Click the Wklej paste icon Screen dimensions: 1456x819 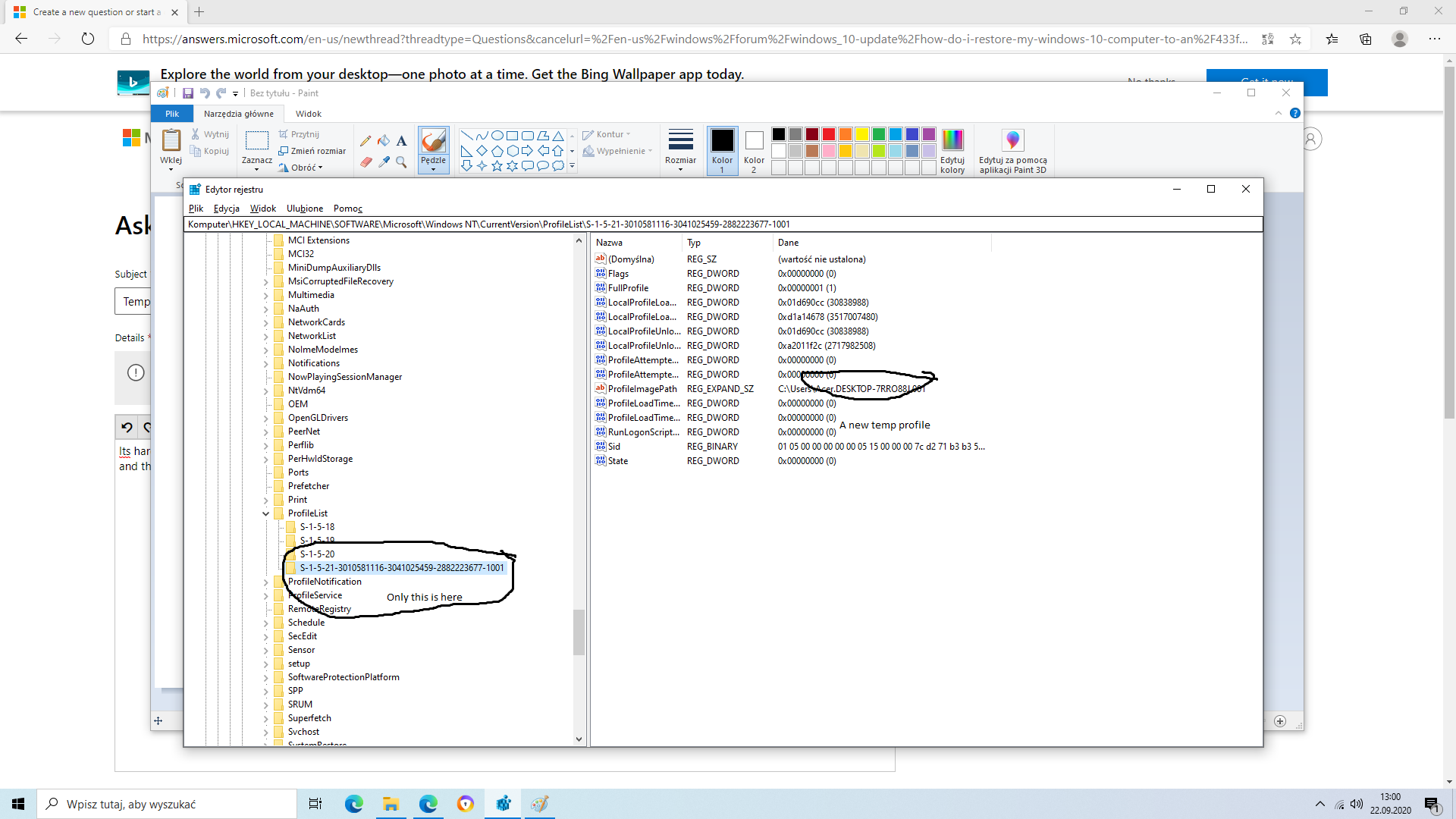[x=171, y=141]
